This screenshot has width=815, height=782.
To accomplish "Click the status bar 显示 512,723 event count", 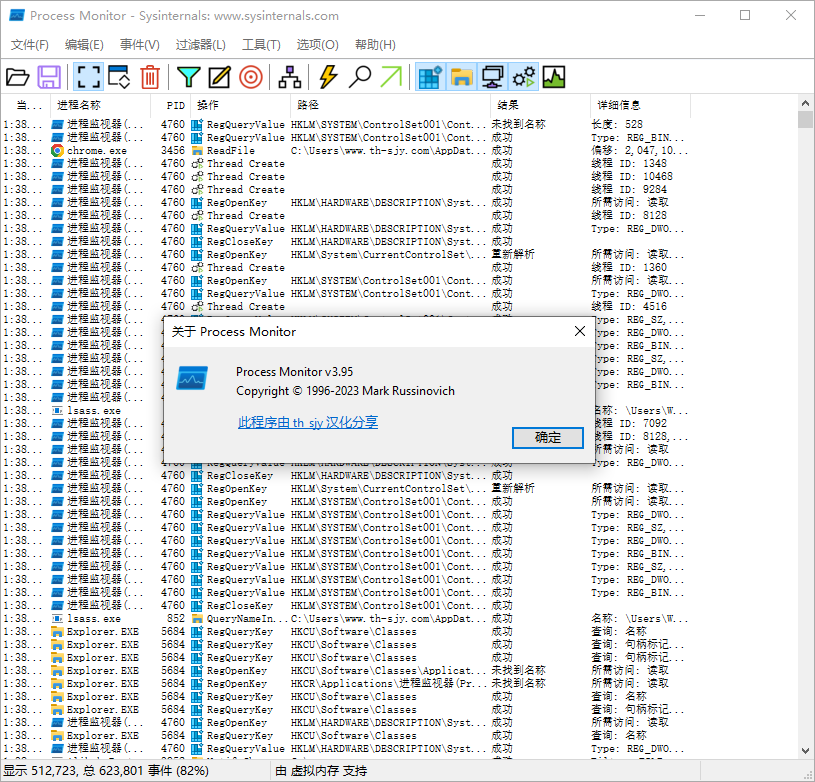I will tap(106, 771).
